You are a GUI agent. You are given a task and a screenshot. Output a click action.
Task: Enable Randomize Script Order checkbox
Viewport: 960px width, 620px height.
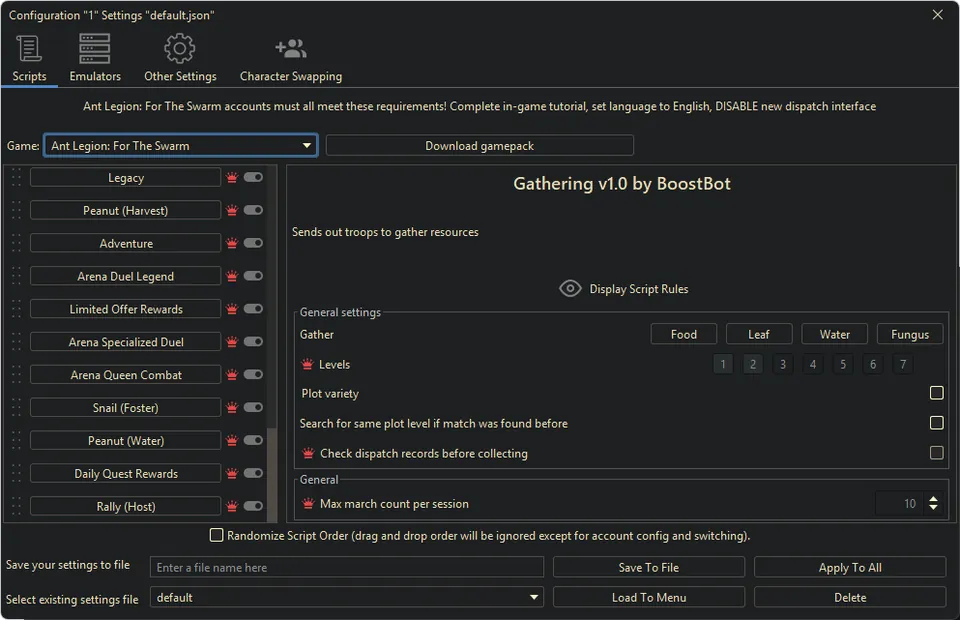[216, 536]
